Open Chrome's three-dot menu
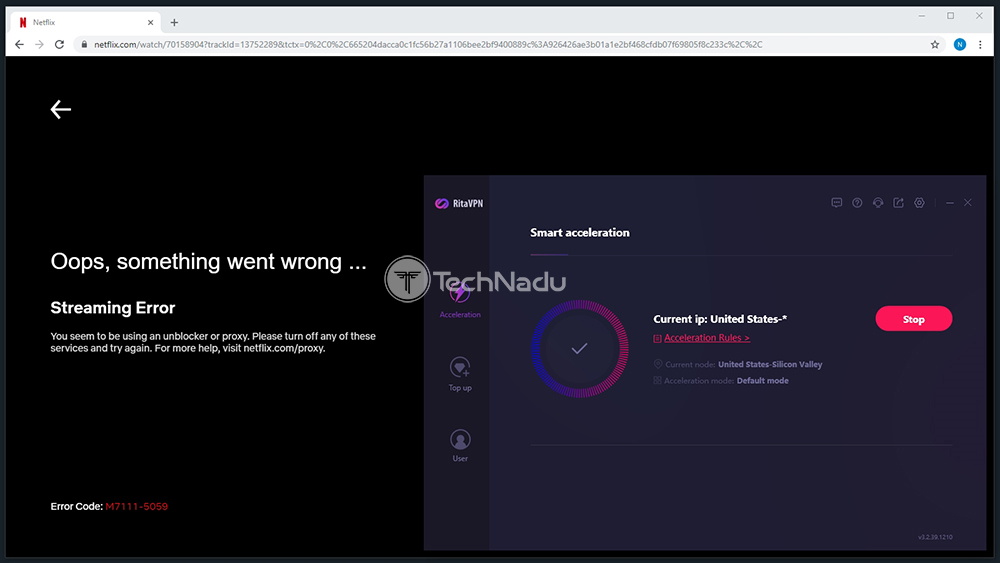The image size is (1000, 563). click(980, 45)
